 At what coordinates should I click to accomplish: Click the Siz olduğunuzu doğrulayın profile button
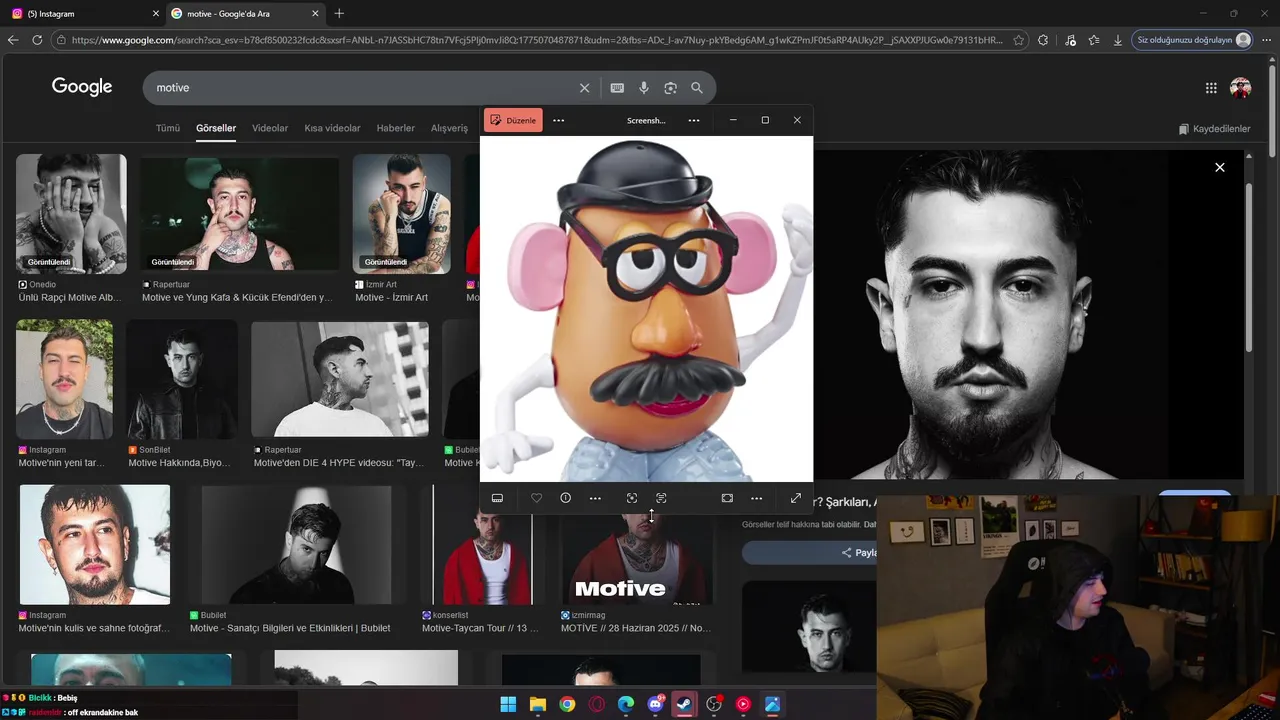(1193, 40)
